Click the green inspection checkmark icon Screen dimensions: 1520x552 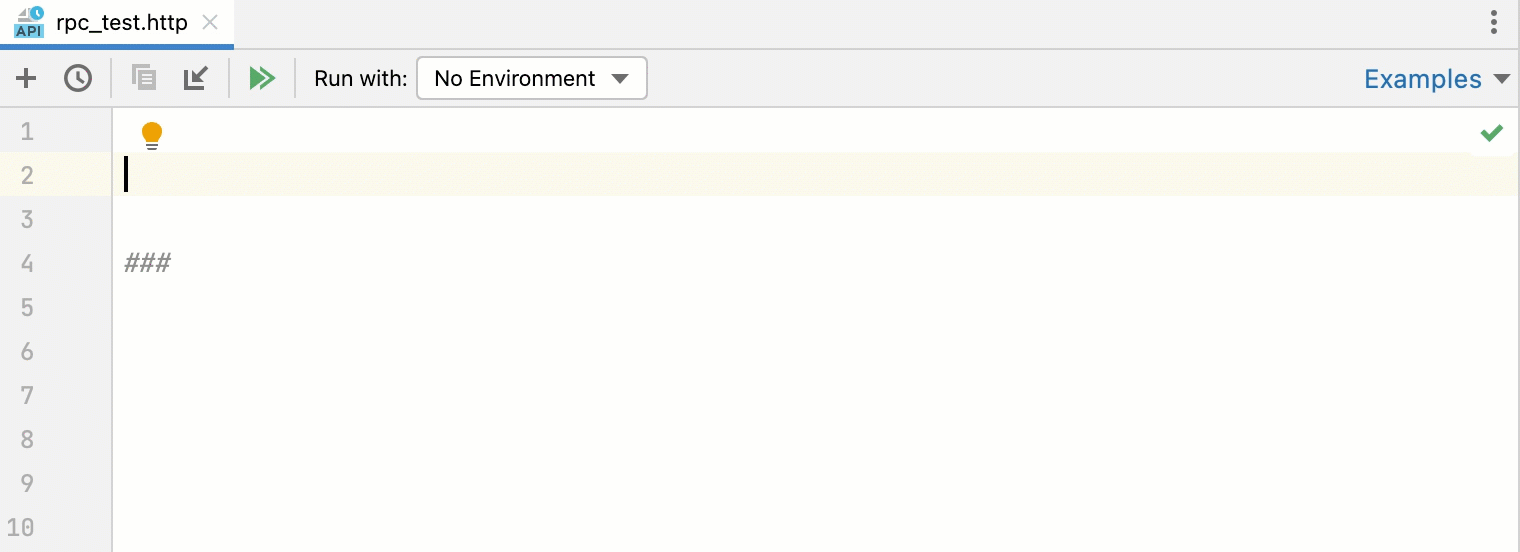(x=1492, y=132)
